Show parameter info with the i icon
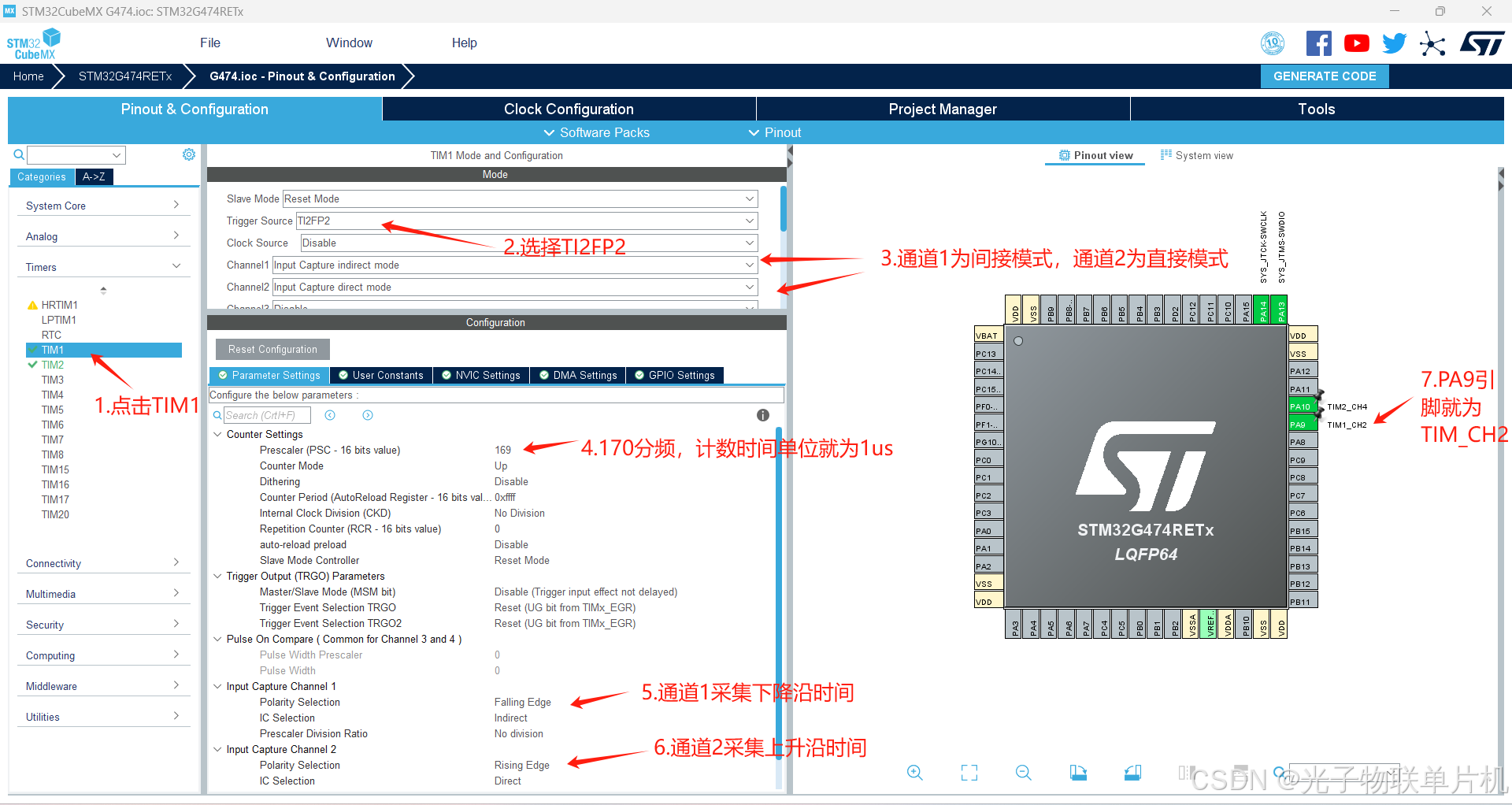This screenshot has width=1512, height=805. (762, 415)
